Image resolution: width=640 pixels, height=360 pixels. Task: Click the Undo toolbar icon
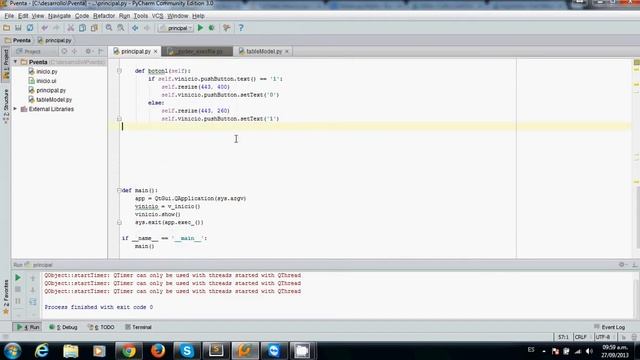click(44, 28)
